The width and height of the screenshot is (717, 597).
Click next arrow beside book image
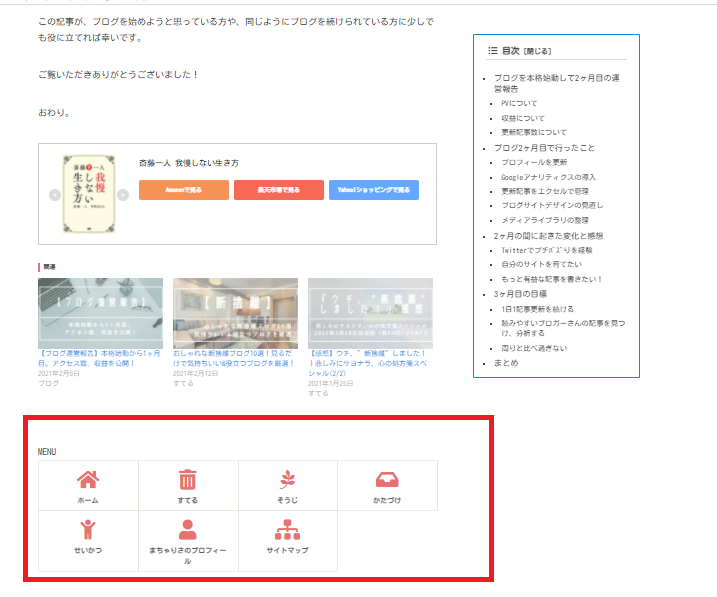[123, 195]
